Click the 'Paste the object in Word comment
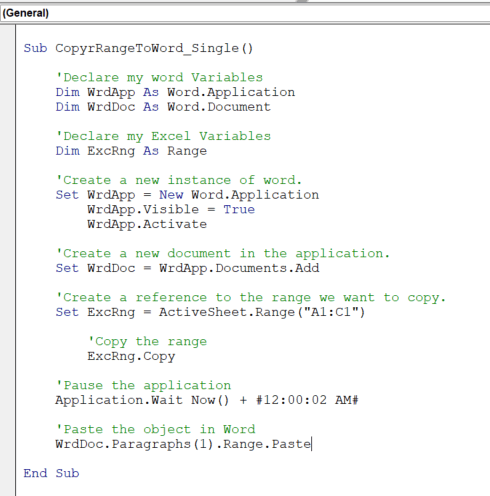This screenshot has width=490, height=496. [155, 430]
